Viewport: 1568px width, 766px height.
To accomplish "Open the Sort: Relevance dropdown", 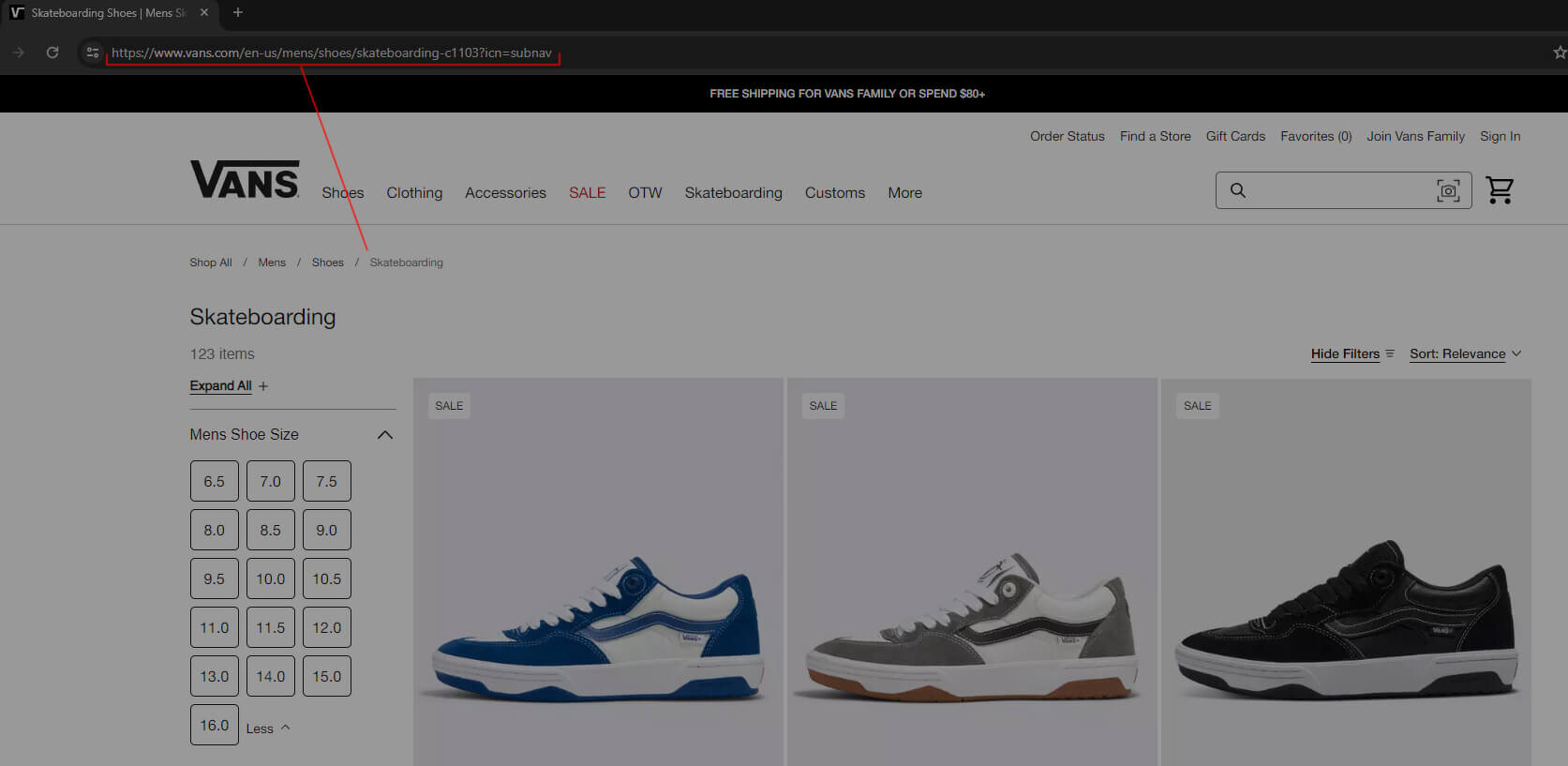I will click(1465, 354).
